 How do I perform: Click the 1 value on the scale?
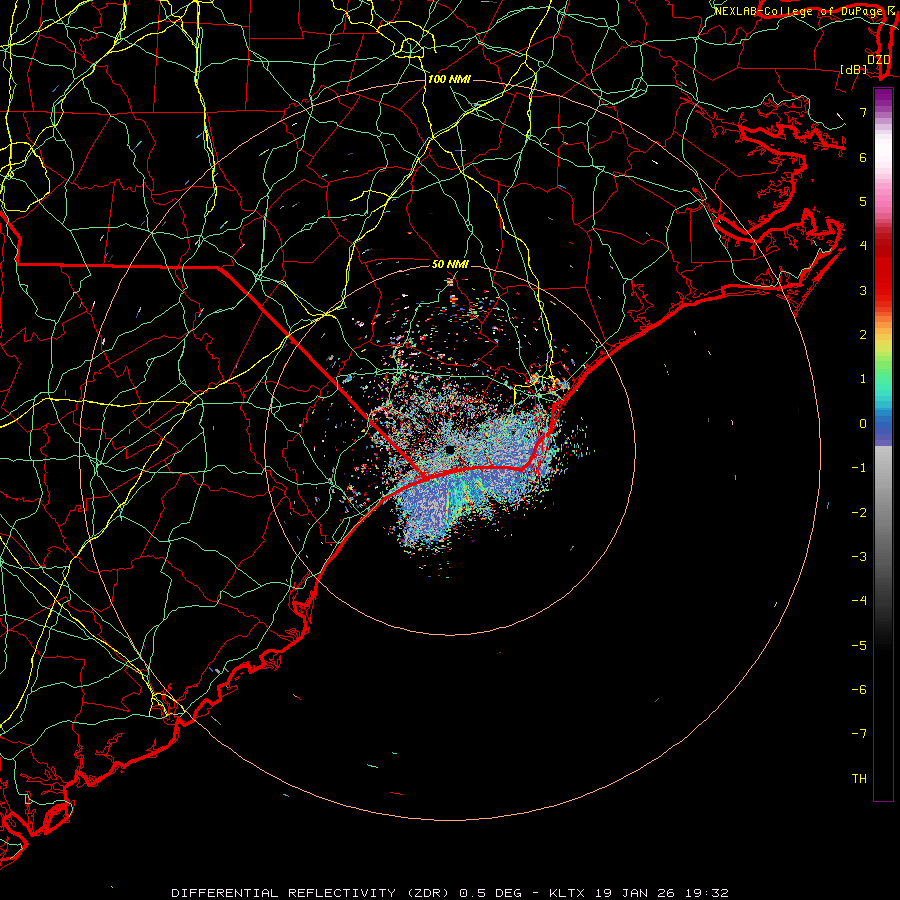(863, 379)
